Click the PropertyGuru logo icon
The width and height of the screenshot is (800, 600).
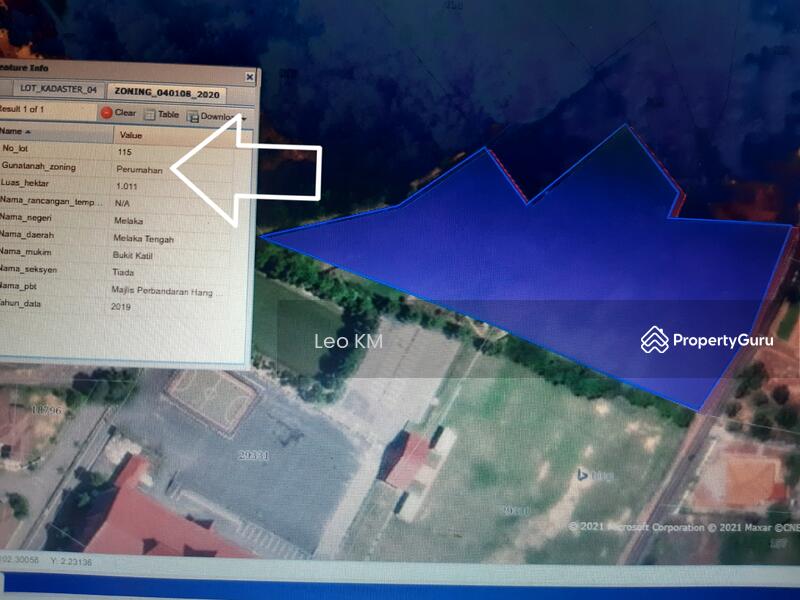[x=654, y=340]
